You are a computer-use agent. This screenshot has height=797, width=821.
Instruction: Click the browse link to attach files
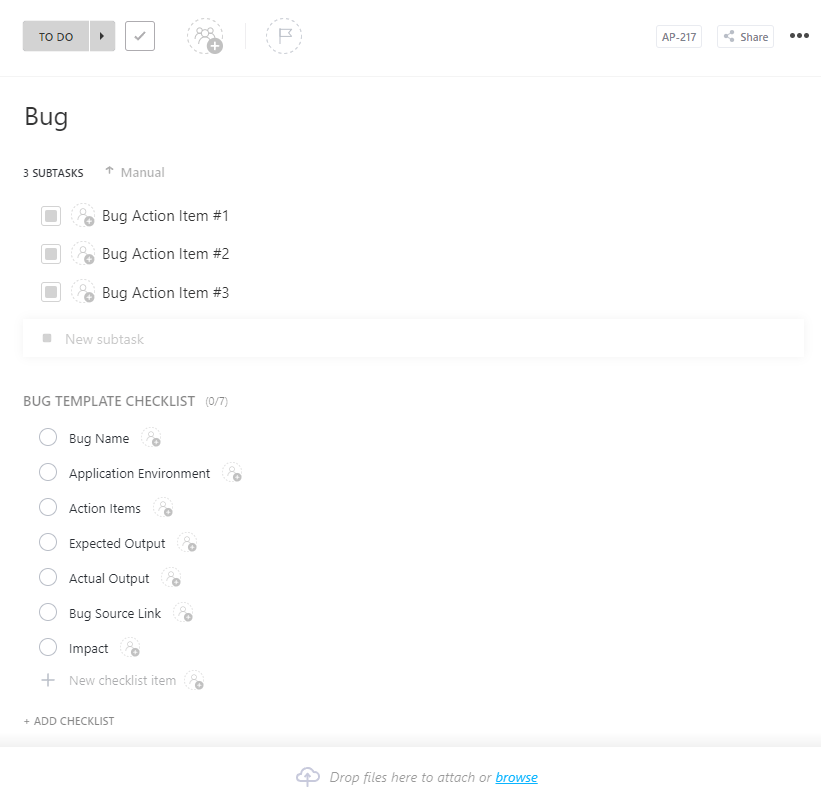(x=516, y=777)
